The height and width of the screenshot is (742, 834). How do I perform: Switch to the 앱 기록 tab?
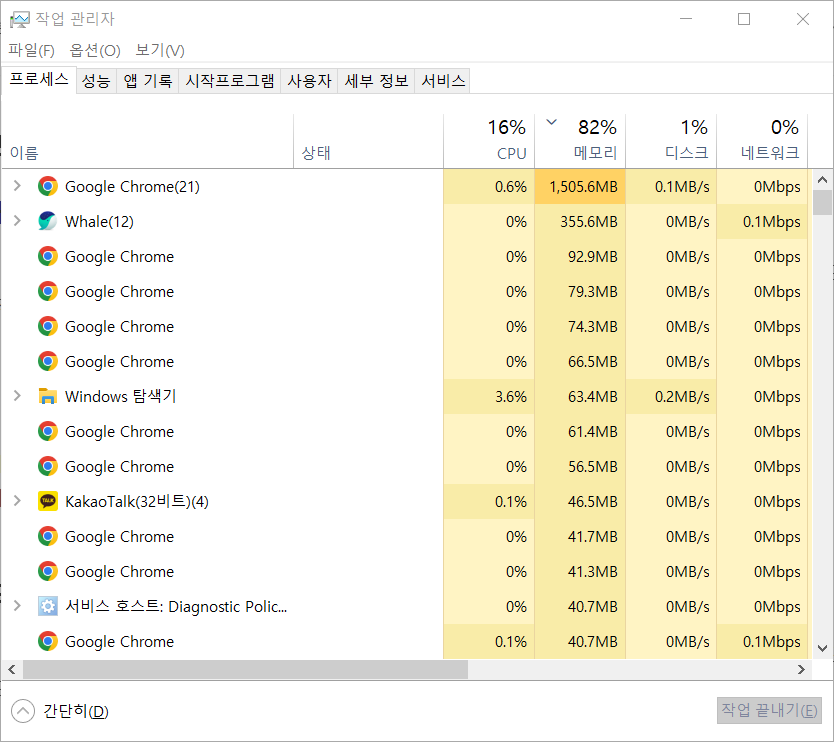point(148,81)
